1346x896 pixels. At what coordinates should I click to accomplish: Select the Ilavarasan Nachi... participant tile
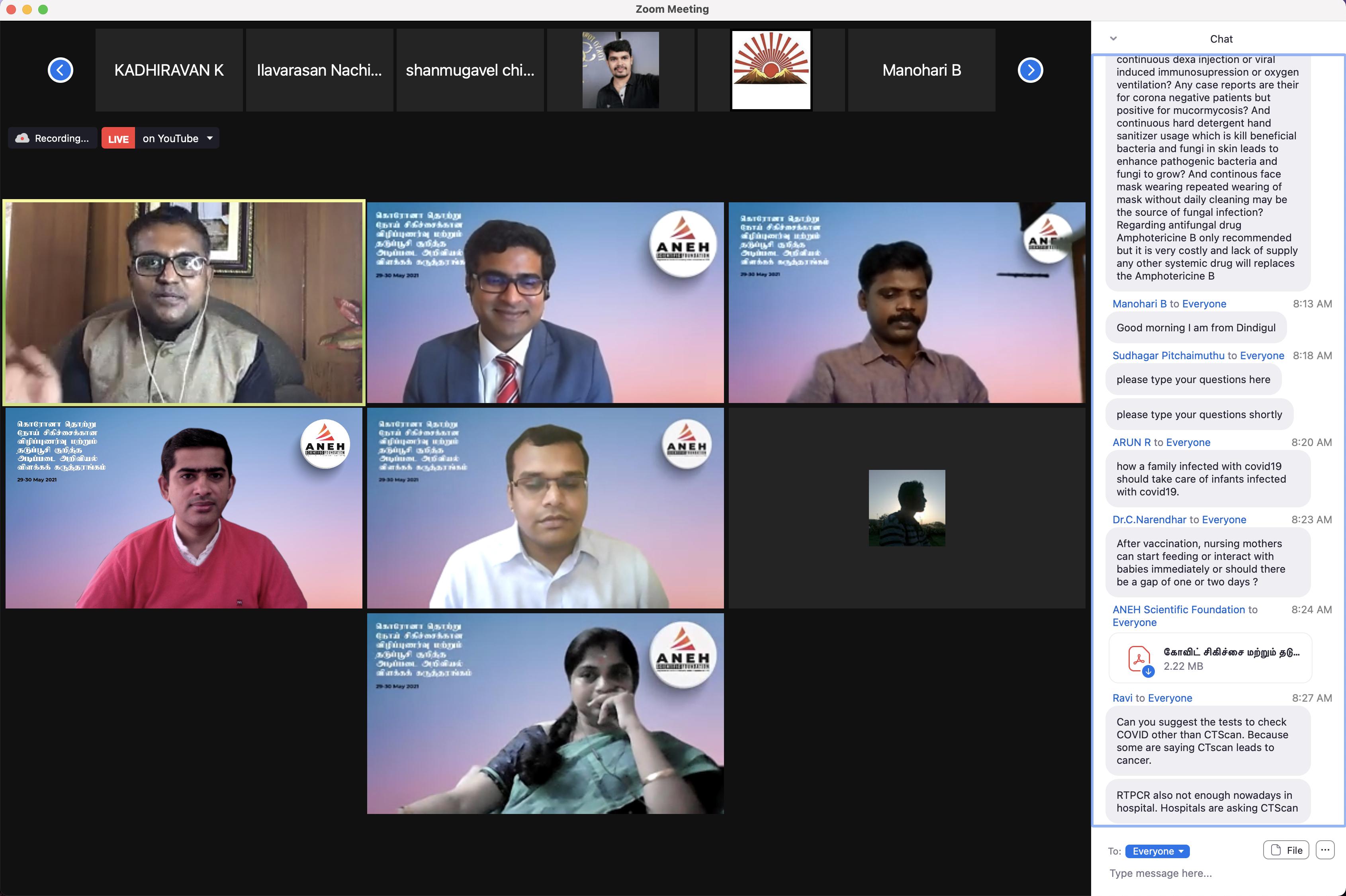pos(319,70)
